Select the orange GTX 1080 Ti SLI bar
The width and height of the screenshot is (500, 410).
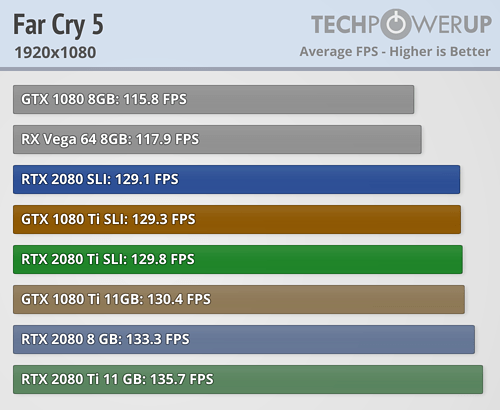coord(237,219)
